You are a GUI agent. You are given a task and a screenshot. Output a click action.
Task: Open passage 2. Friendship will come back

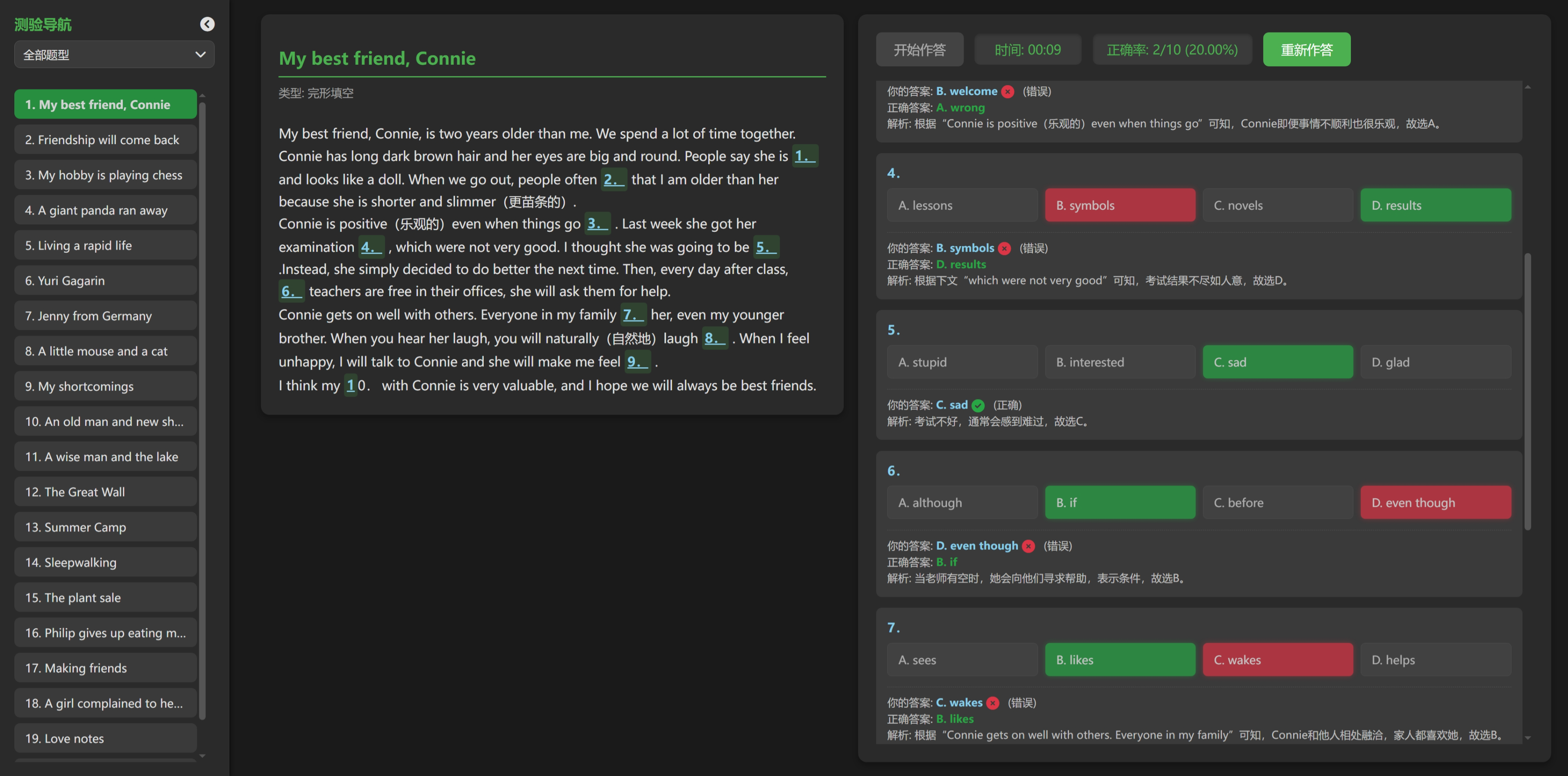106,140
